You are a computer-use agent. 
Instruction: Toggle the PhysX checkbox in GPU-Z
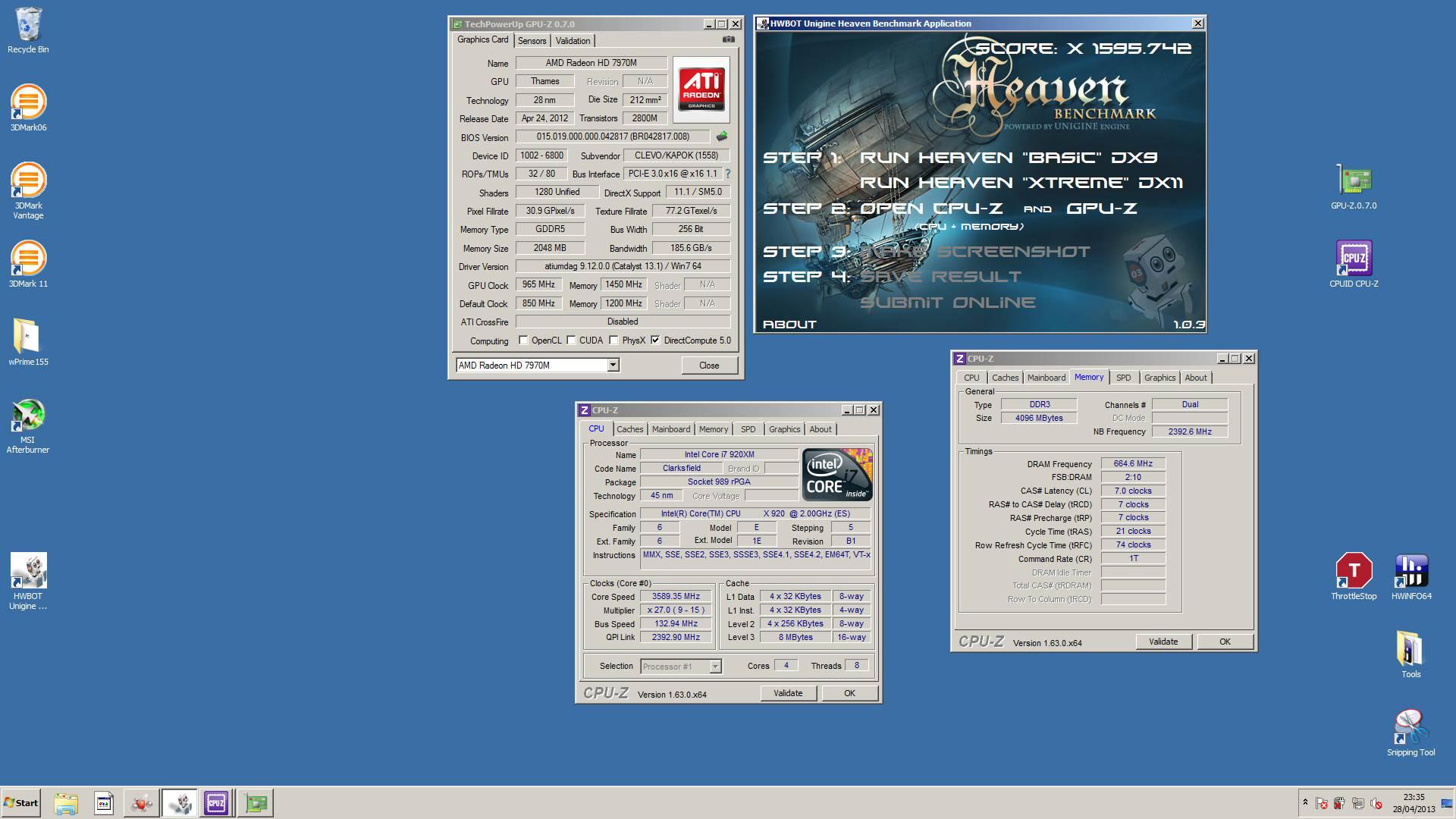[x=613, y=340]
